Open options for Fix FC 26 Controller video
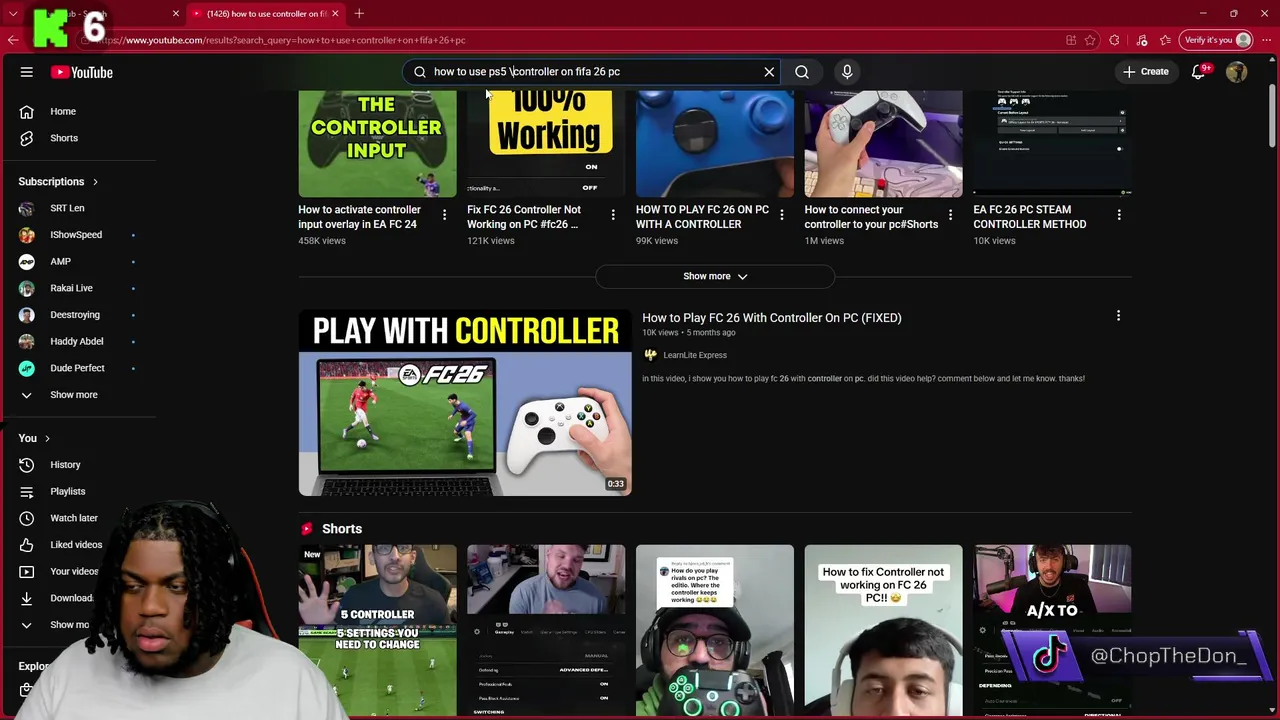The height and width of the screenshot is (720, 1280). pyautogui.click(x=613, y=214)
